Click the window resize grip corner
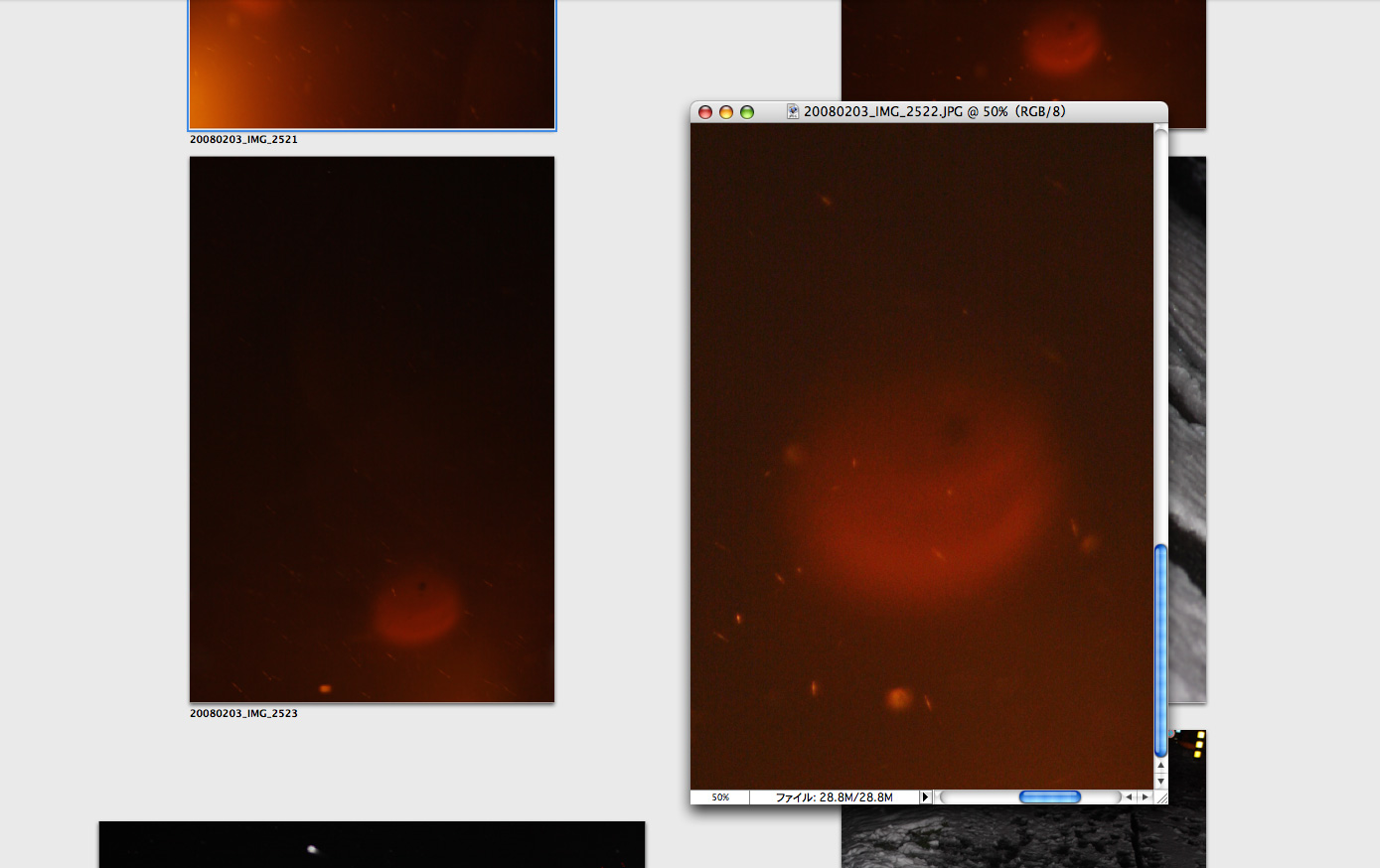The width and height of the screenshot is (1380, 868). [1160, 796]
